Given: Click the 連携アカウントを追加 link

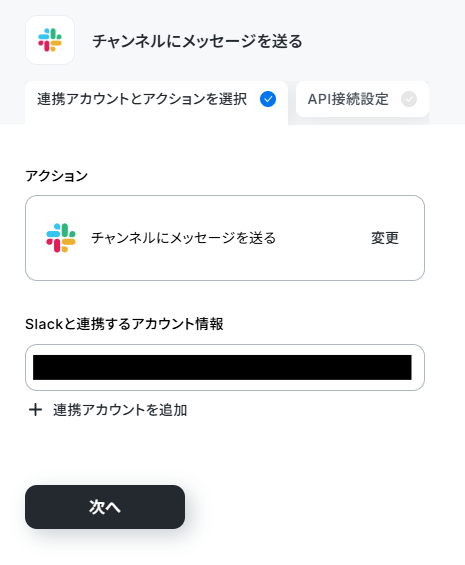Looking at the screenshot, I should (x=120, y=410).
